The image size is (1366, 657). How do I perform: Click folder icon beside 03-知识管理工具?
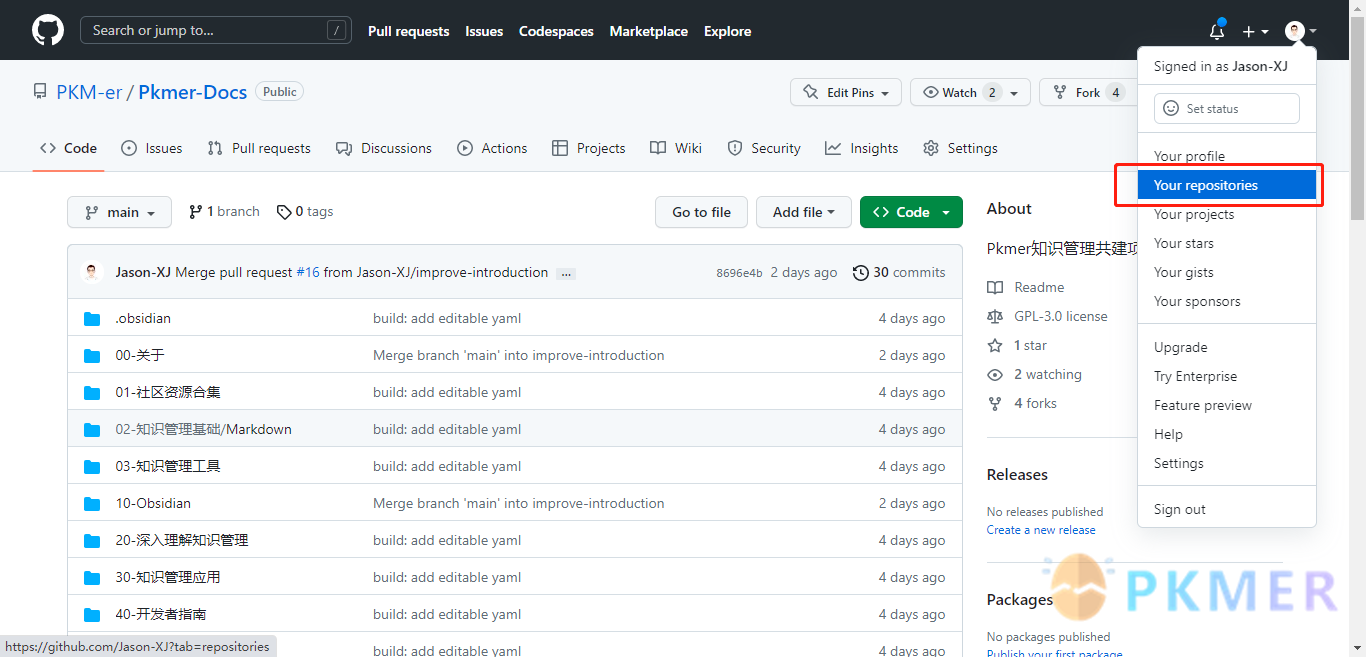pos(92,466)
